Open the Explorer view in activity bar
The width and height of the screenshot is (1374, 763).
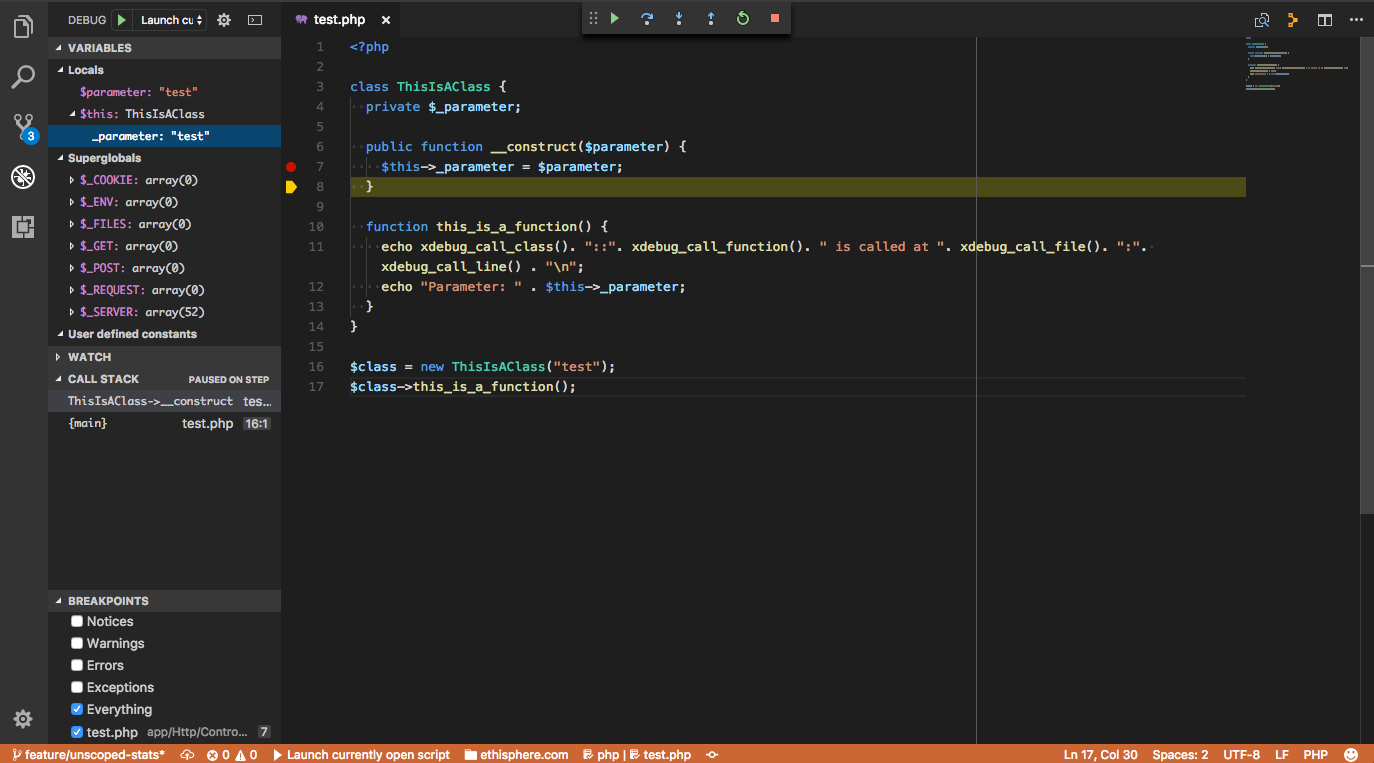point(23,27)
